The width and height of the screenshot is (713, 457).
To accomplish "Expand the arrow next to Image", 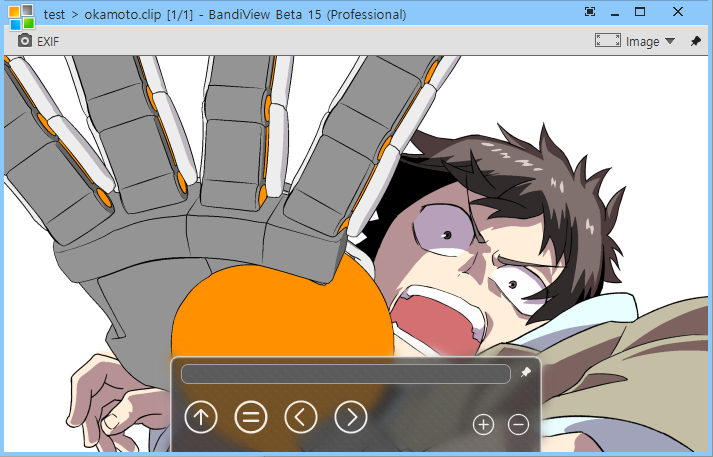I will (670, 41).
